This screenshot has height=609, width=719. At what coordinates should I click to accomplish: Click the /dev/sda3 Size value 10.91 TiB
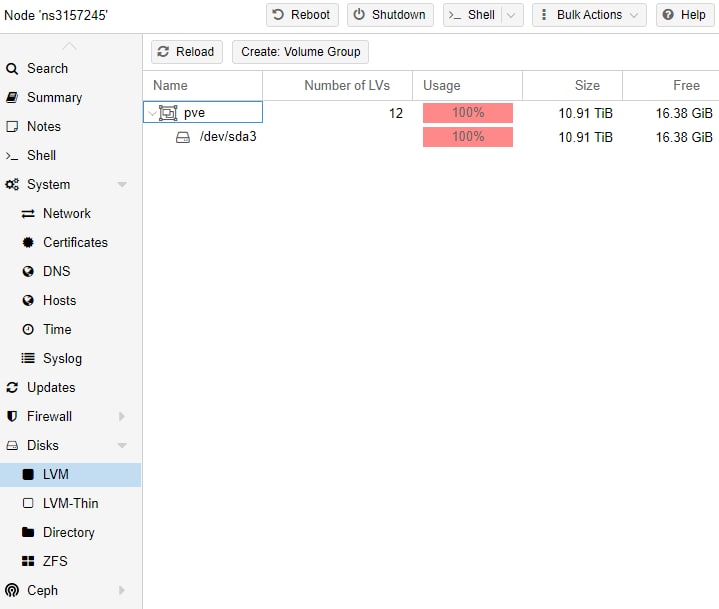(x=585, y=137)
